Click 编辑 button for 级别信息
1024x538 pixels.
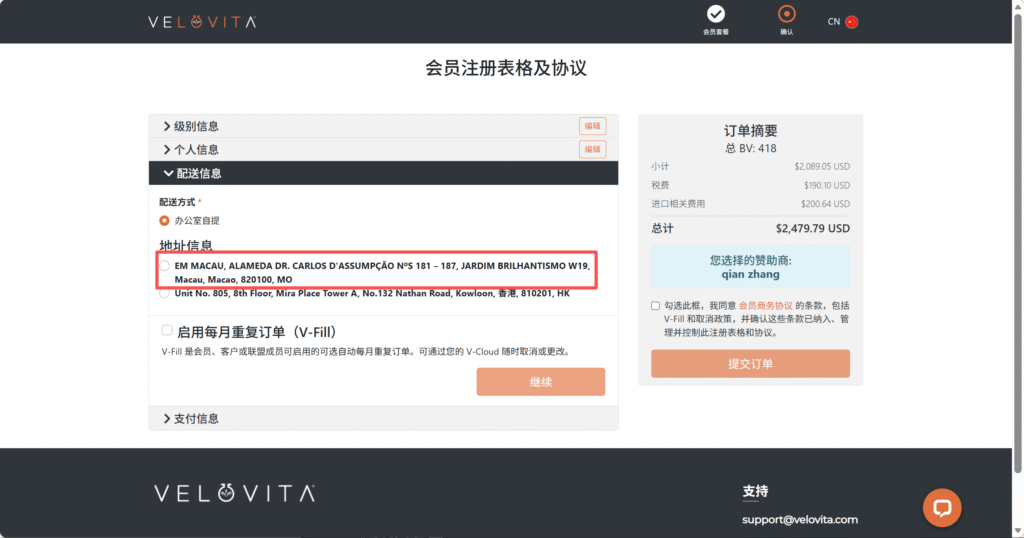tap(592, 126)
